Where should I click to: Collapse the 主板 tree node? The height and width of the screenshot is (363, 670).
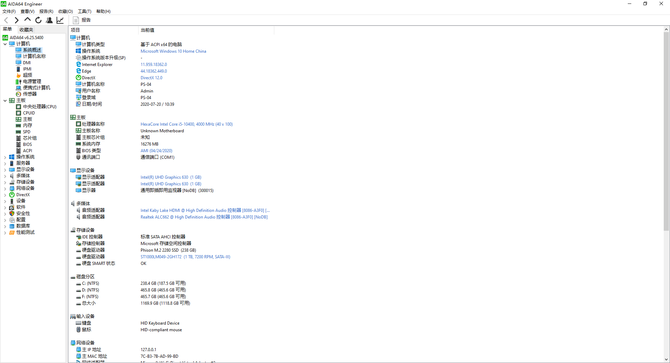pos(5,100)
